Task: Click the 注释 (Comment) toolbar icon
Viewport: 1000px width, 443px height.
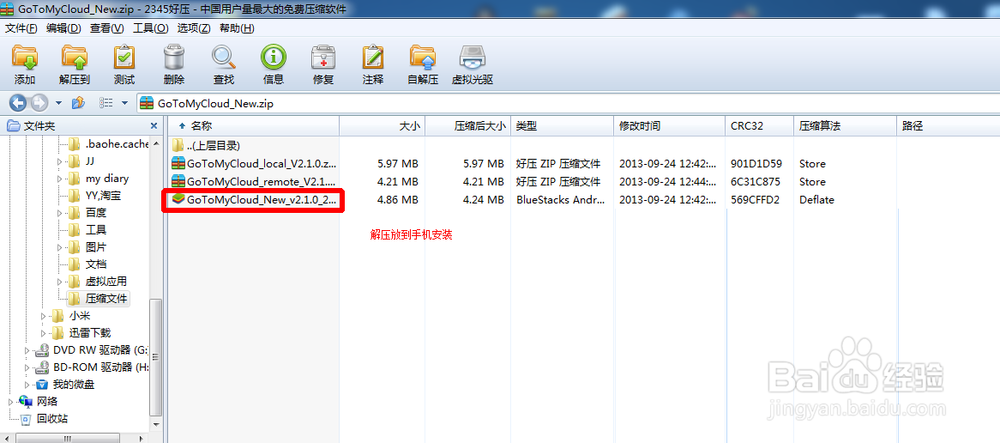Action: click(x=373, y=57)
